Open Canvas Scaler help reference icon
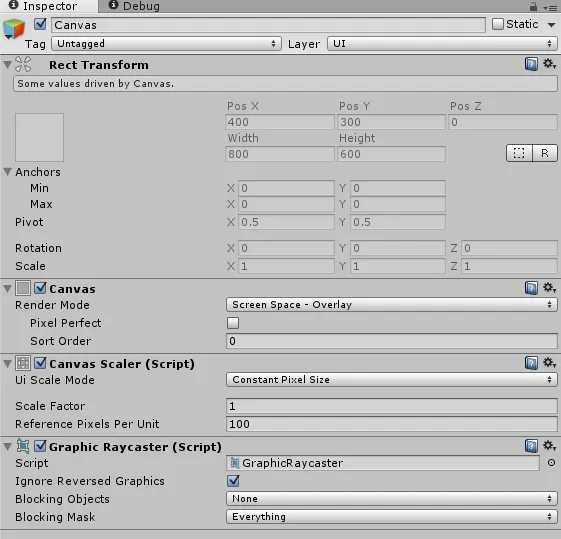 click(531, 363)
